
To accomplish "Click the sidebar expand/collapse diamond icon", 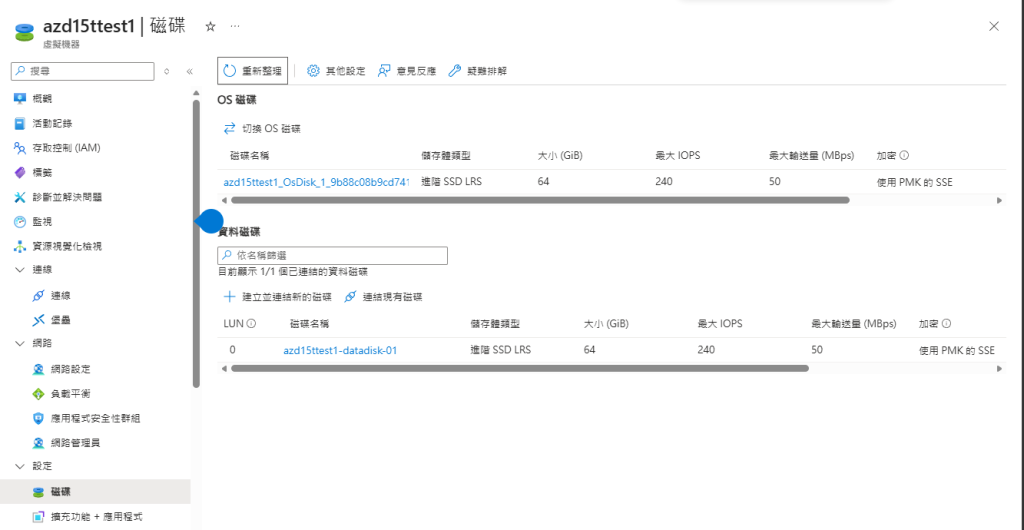I will point(167,71).
